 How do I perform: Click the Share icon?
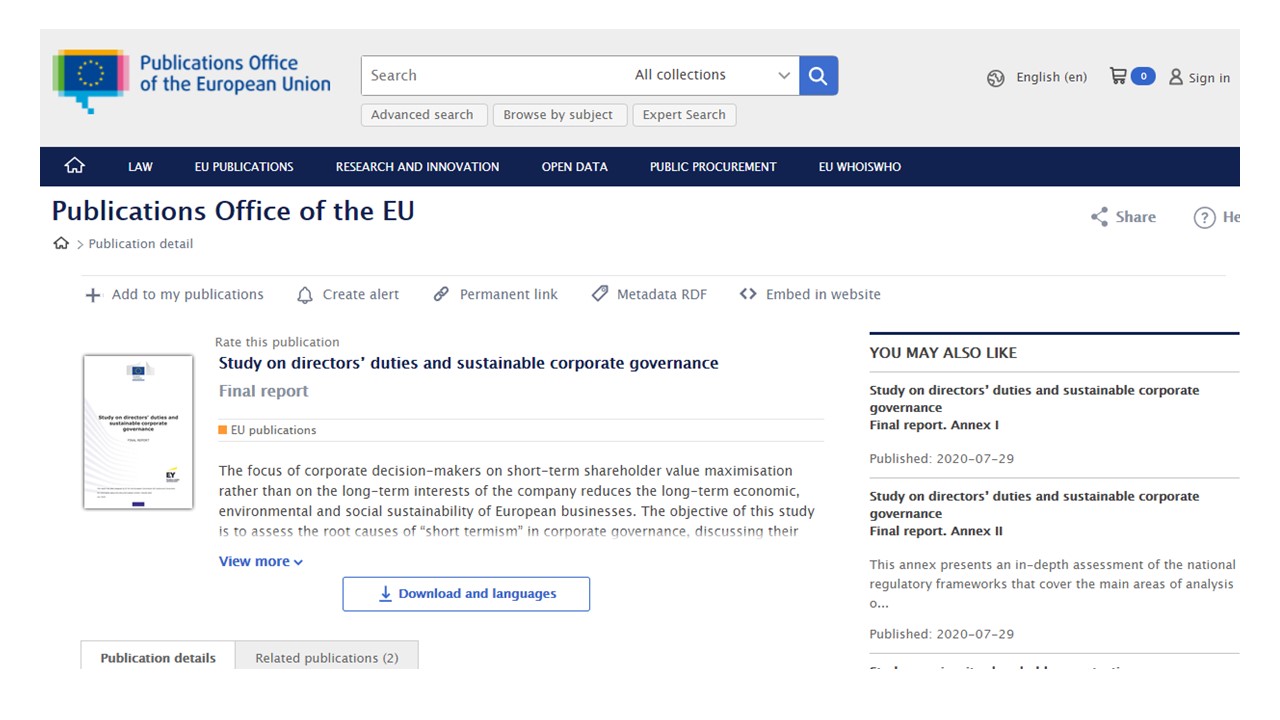click(x=1100, y=217)
